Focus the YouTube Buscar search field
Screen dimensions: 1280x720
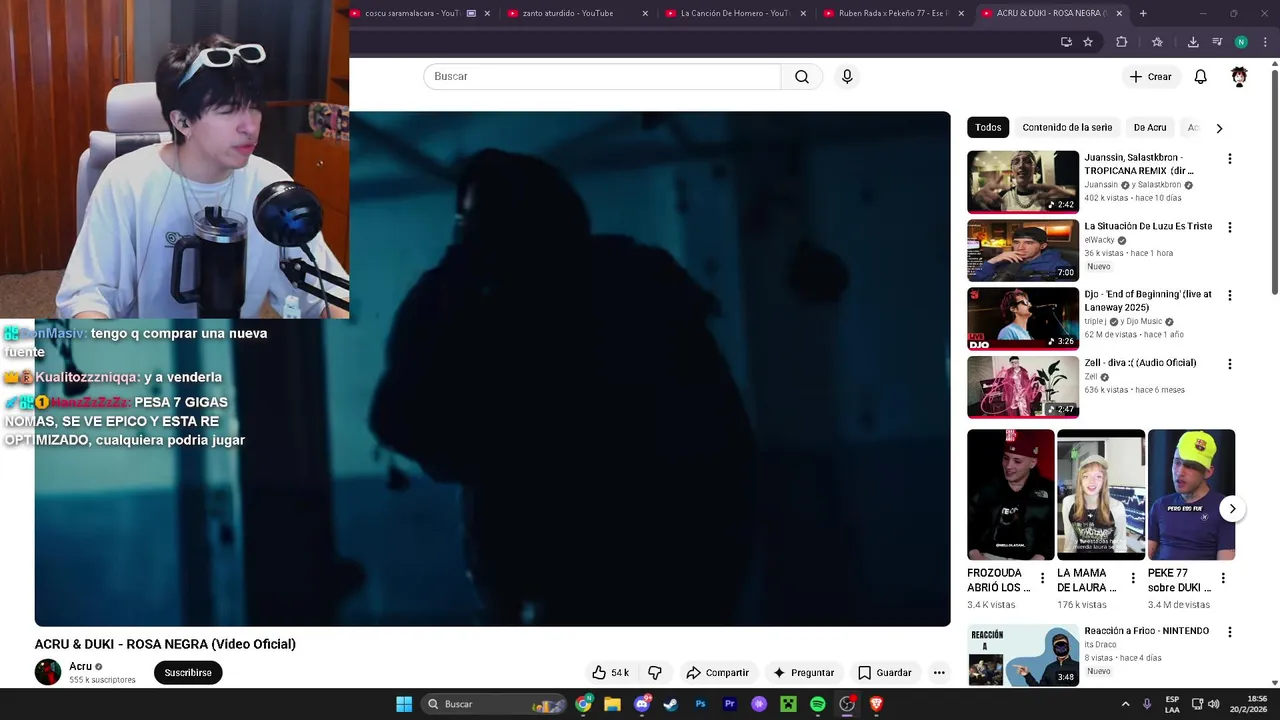[602, 77]
